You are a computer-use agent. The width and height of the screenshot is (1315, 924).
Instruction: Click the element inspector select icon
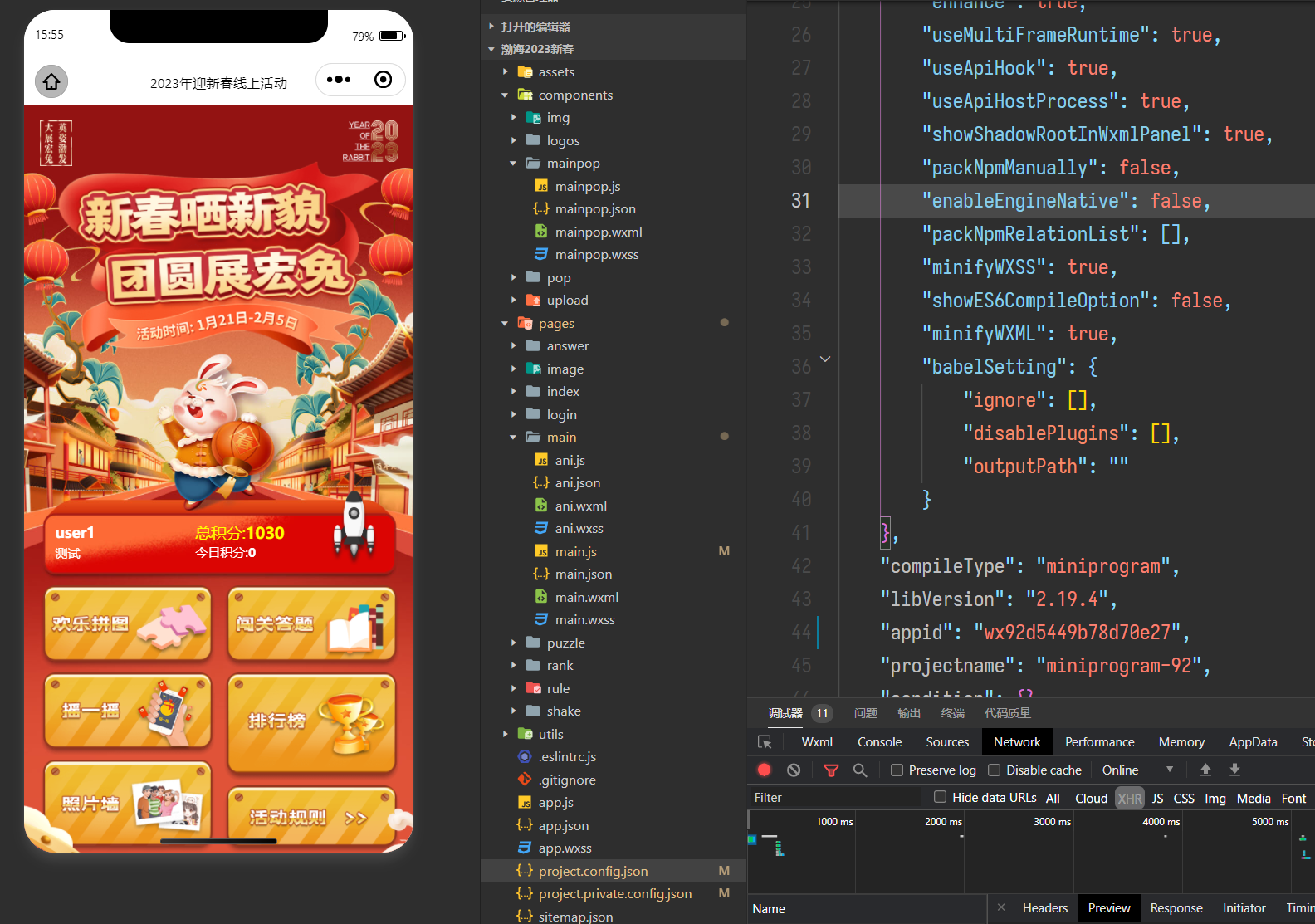pyautogui.click(x=765, y=741)
